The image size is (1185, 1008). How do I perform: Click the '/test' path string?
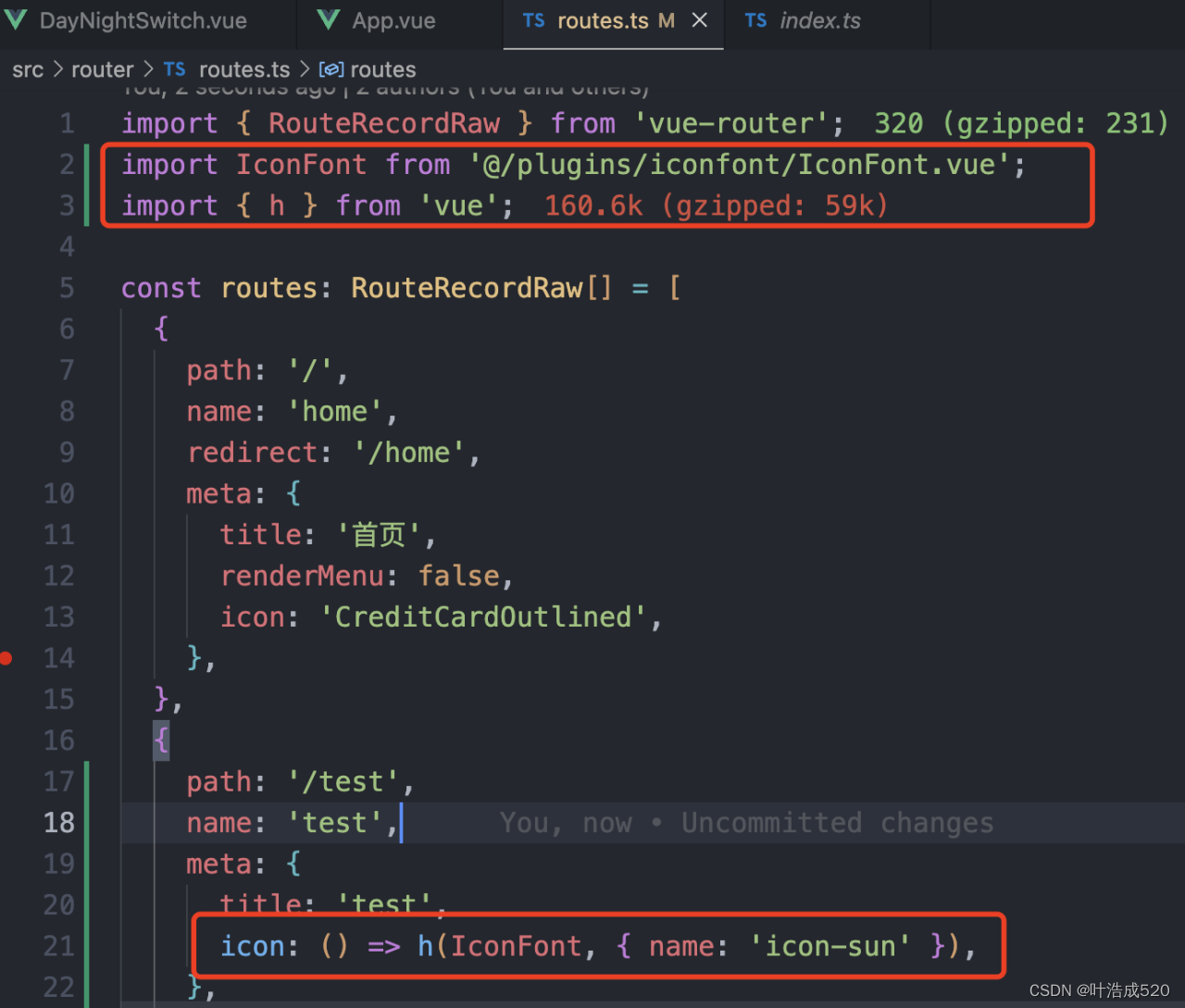[x=343, y=782]
